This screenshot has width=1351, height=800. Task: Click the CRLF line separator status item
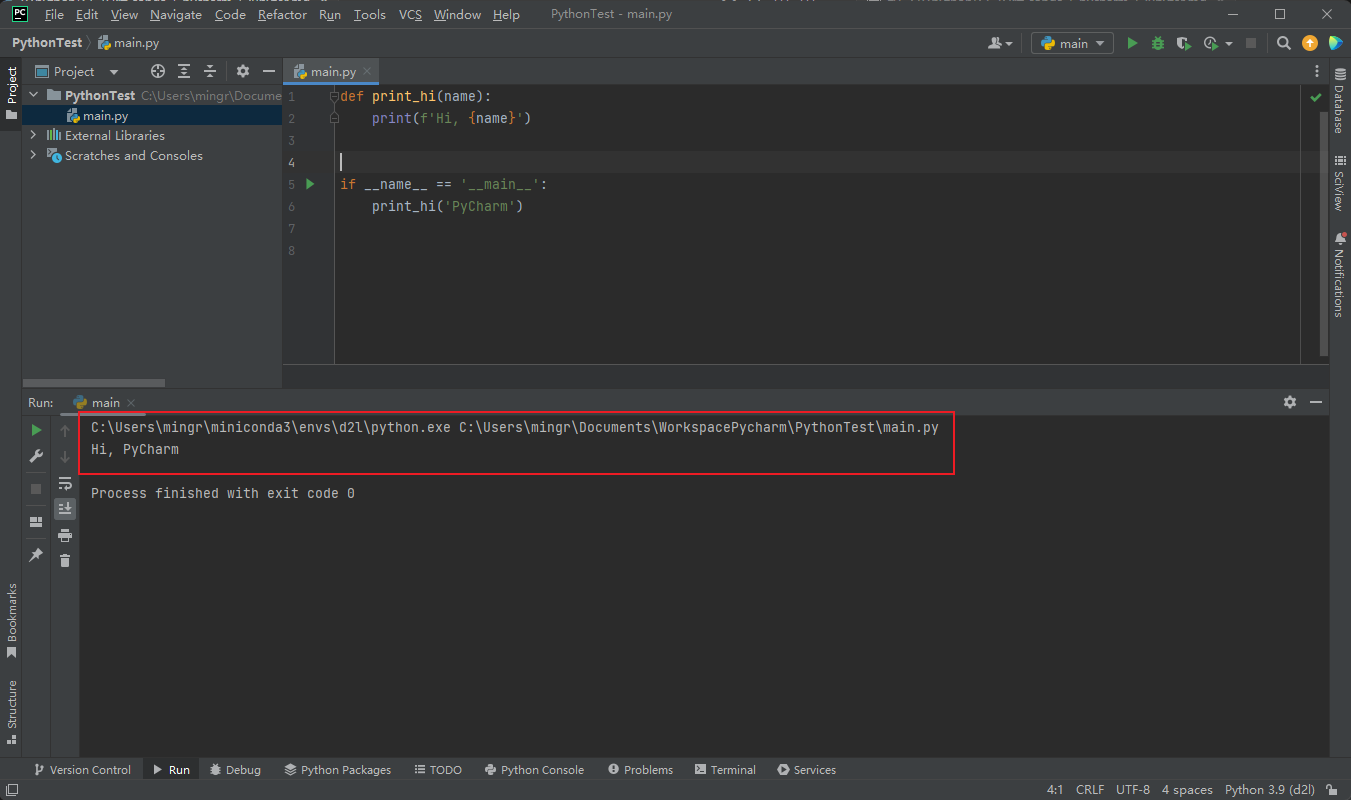1090,789
